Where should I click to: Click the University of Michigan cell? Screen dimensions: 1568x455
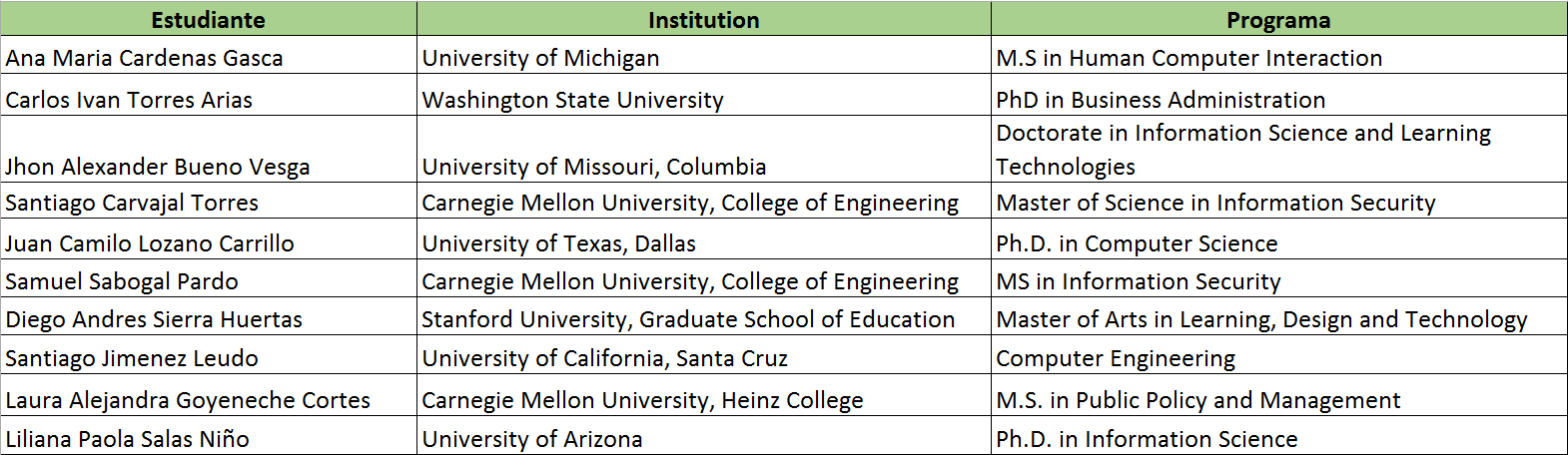[704, 56]
